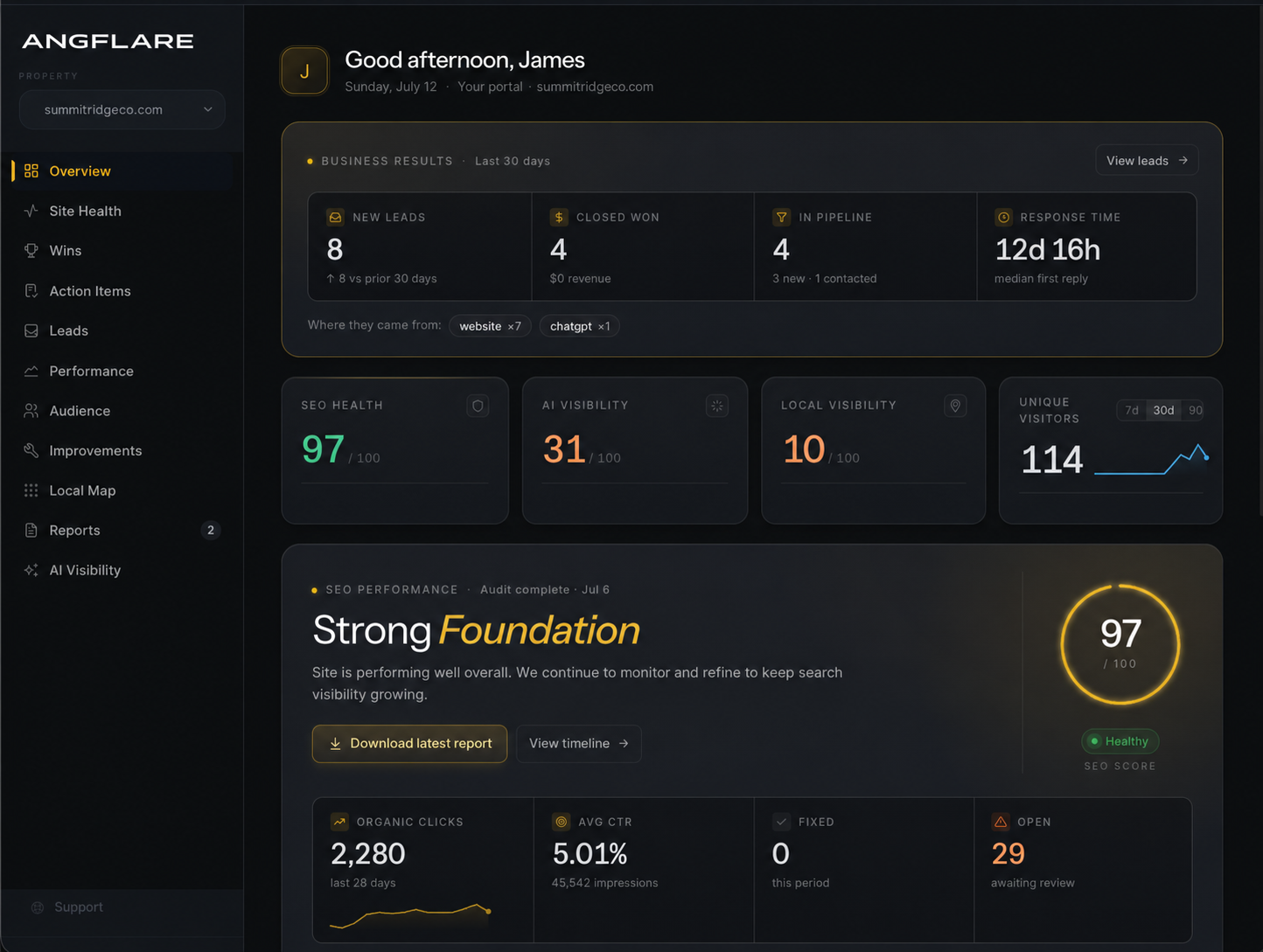Click the green Healthy status badge
Screen dimensions: 1263x952
(x=1120, y=741)
